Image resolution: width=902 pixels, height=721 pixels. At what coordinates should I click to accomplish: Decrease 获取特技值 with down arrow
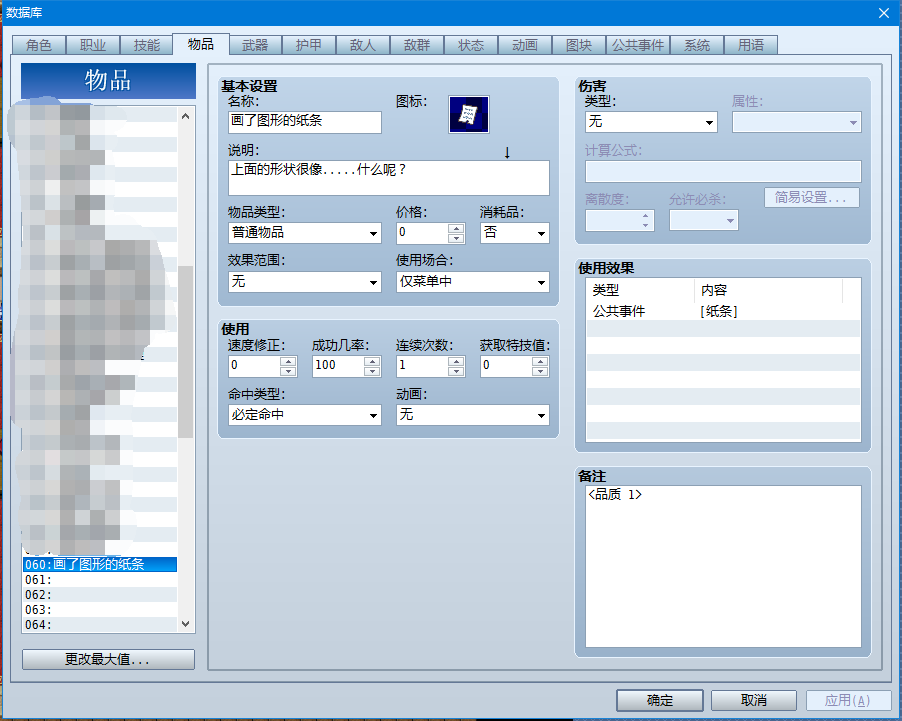540,371
